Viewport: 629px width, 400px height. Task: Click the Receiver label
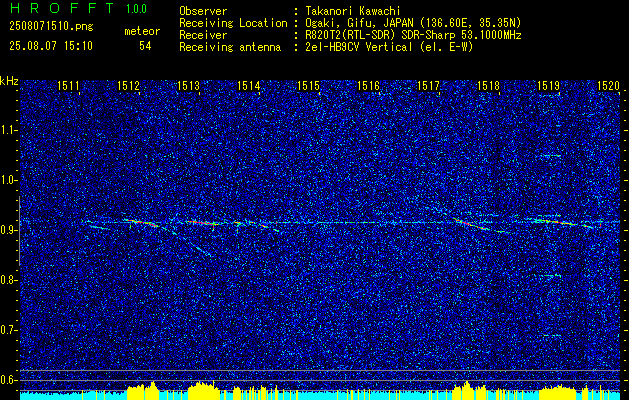203,35
